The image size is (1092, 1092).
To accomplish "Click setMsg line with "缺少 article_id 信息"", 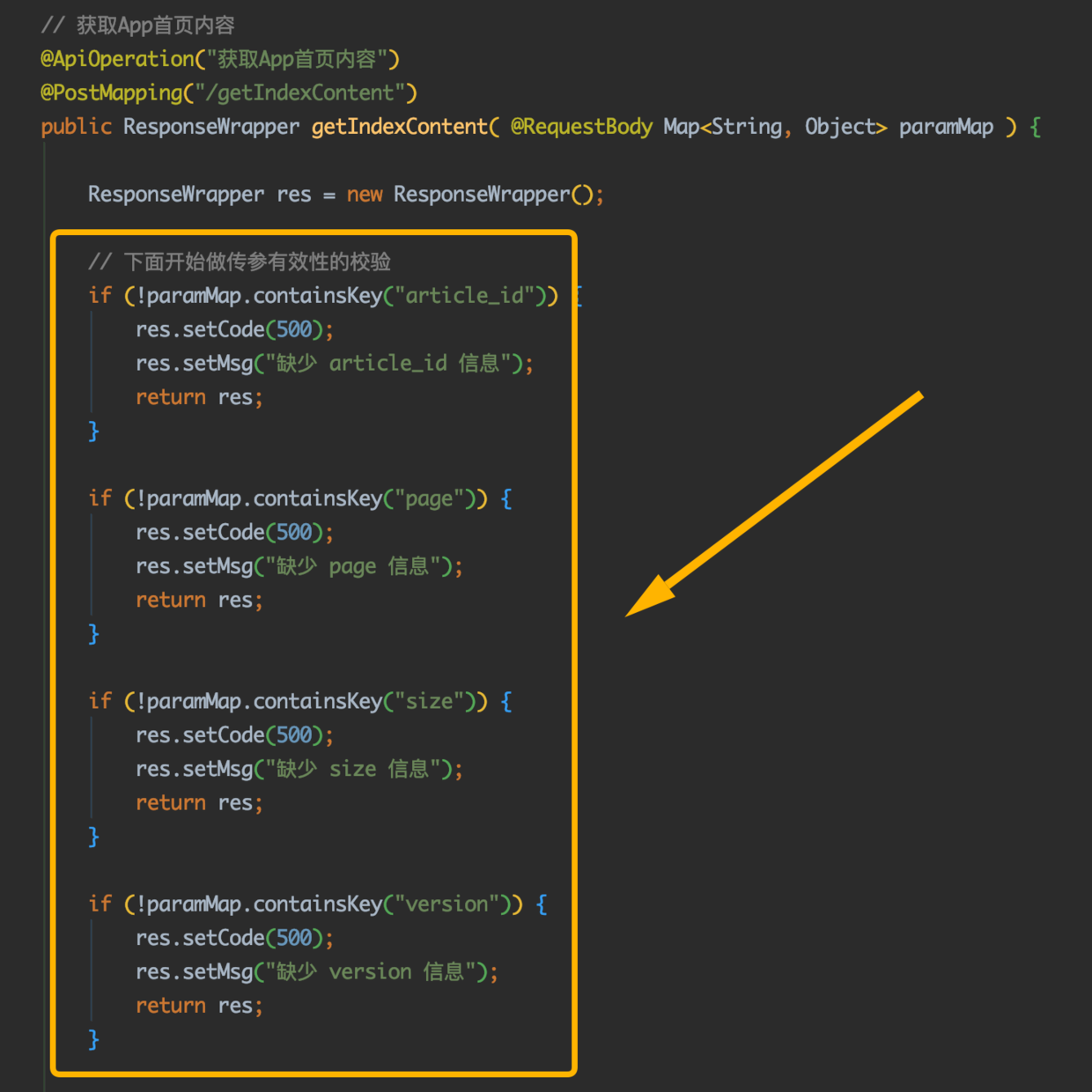I will coord(335,364).
